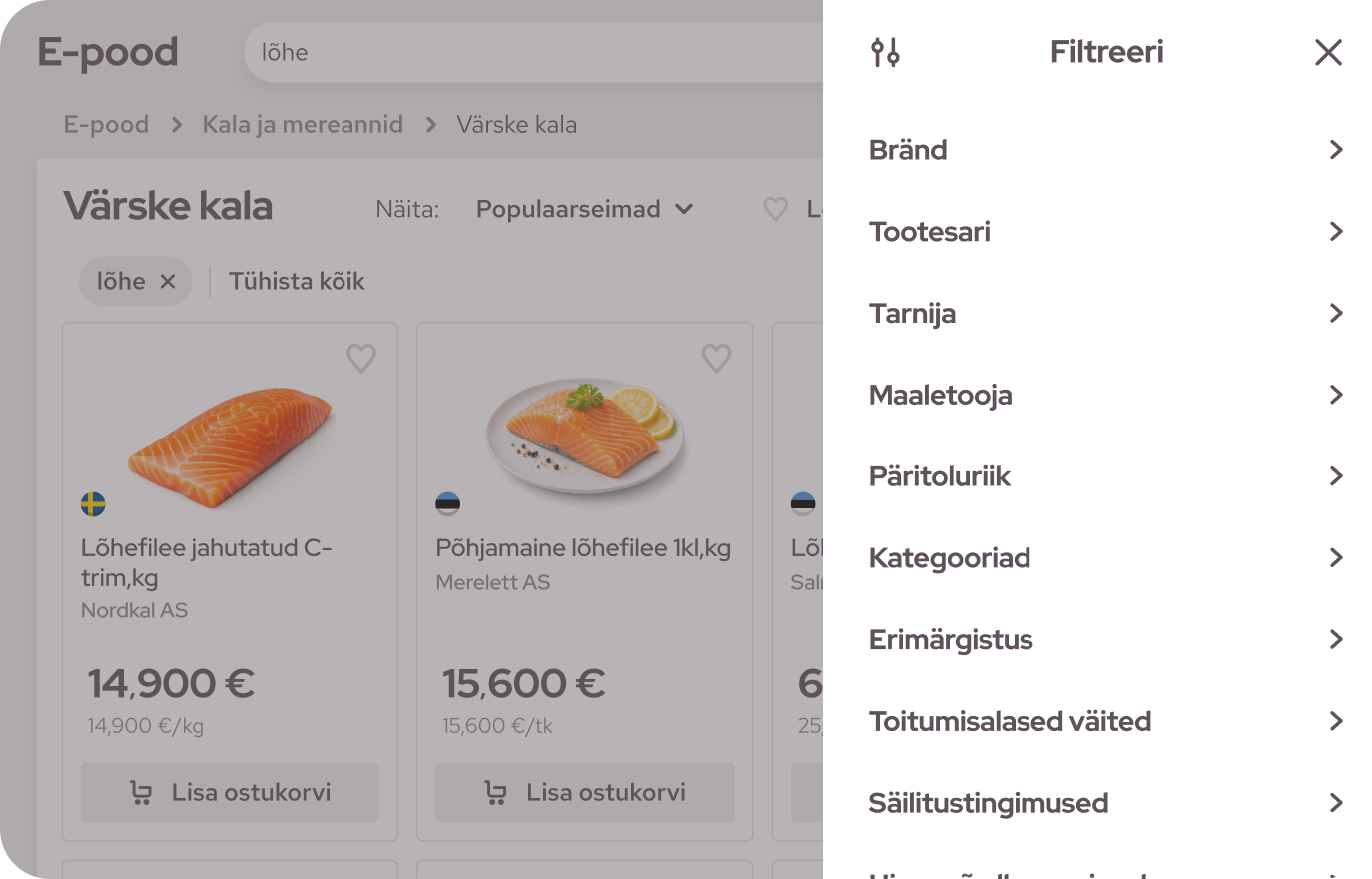Image resolution: width=1372 pixels, height=879 pixels.
Task: Navigate to Värske kala via breadcrumb
Action: coord(516,124)
